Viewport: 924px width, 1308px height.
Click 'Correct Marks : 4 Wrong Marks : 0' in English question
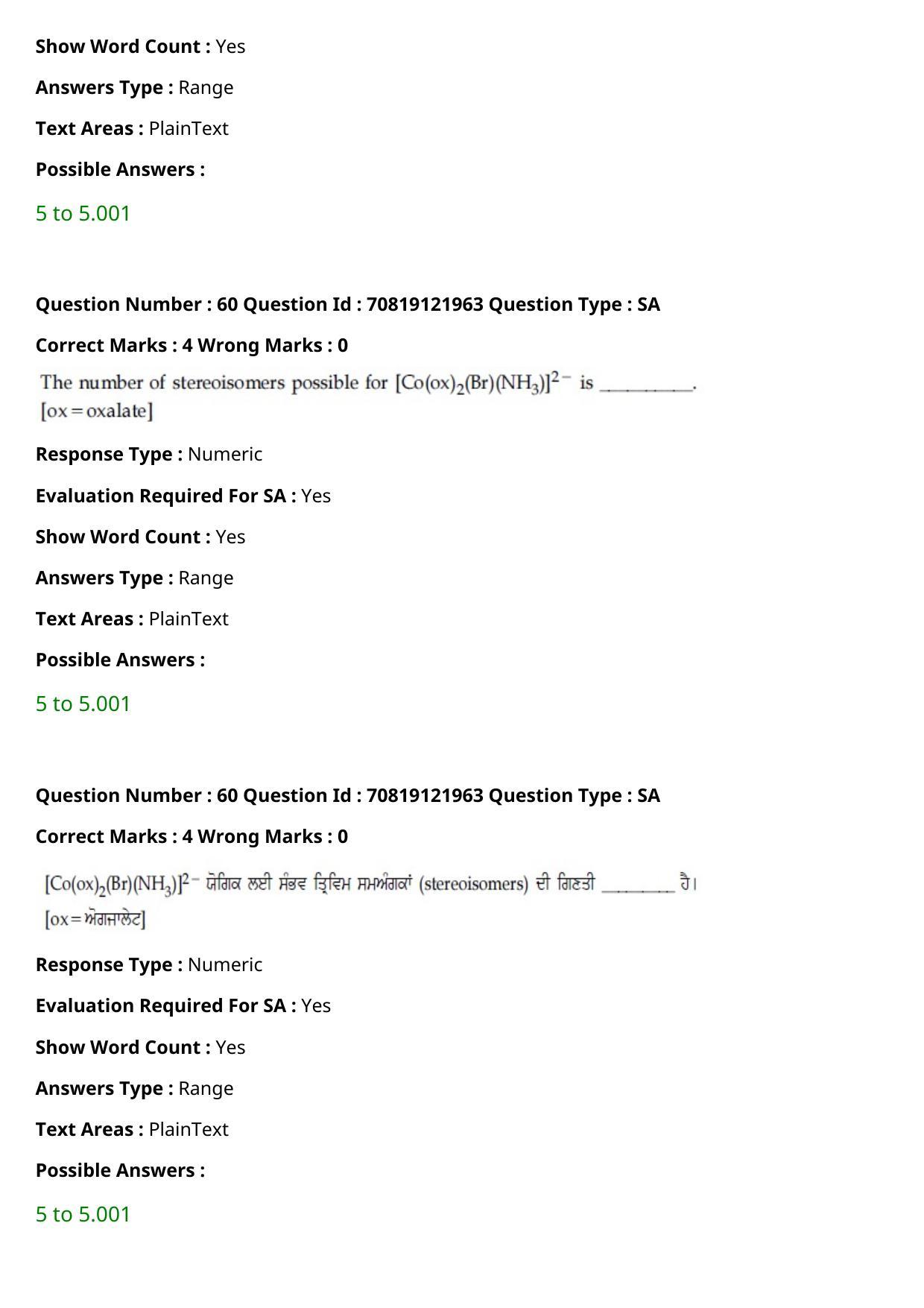(192, 345)
